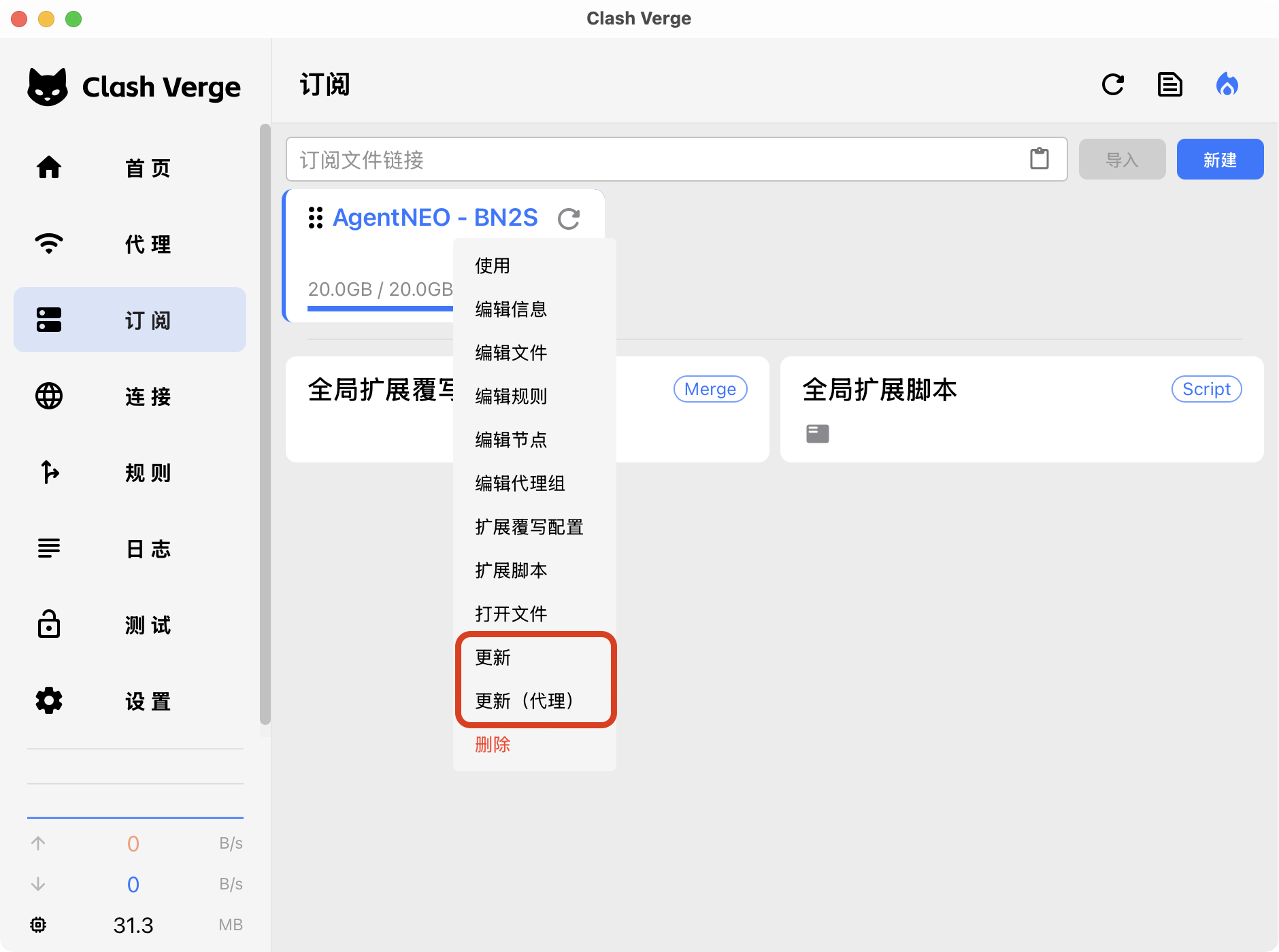Click the 新建 new profile button

coord(1220,159)
